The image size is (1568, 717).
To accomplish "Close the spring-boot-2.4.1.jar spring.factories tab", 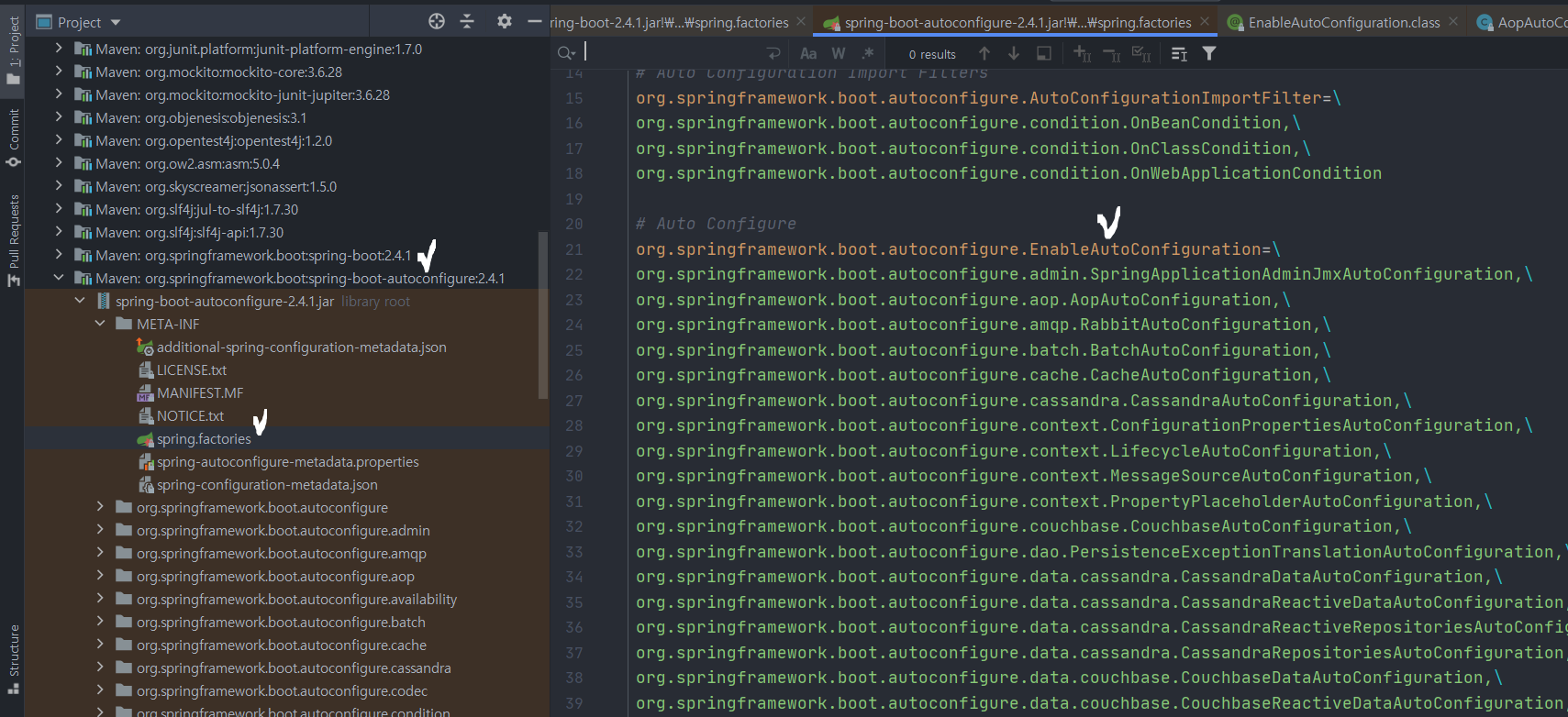I will [x=801, y=21].
